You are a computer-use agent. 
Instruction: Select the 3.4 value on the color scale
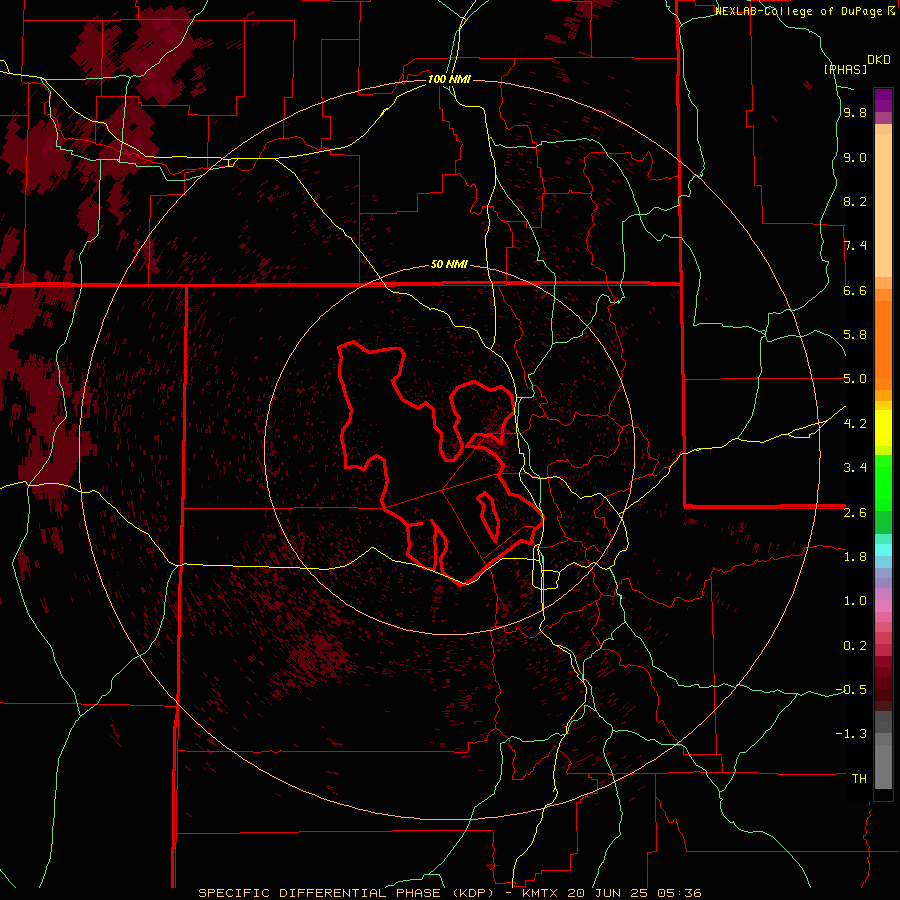(855, 467)
